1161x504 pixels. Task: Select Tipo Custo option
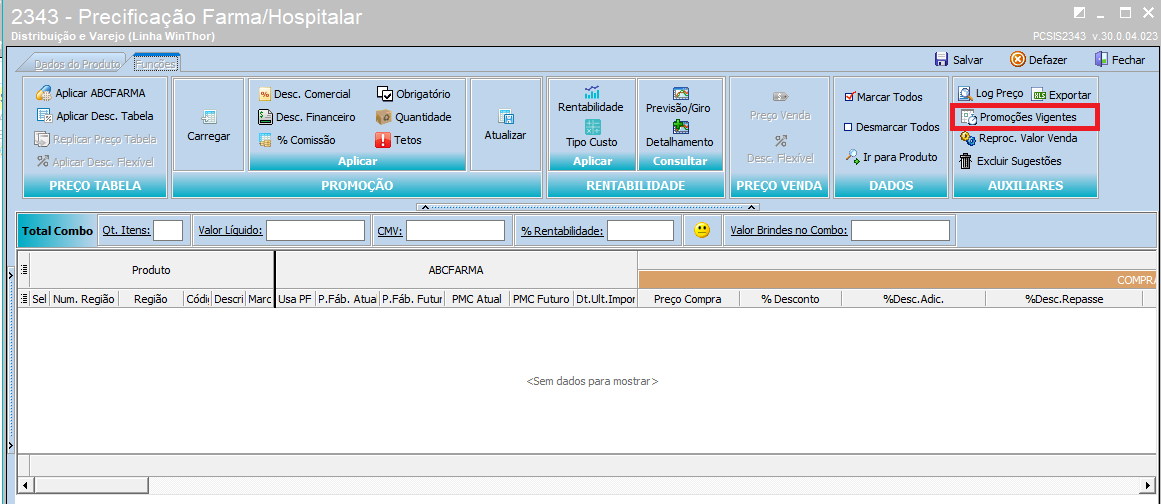tap(592, 134)
